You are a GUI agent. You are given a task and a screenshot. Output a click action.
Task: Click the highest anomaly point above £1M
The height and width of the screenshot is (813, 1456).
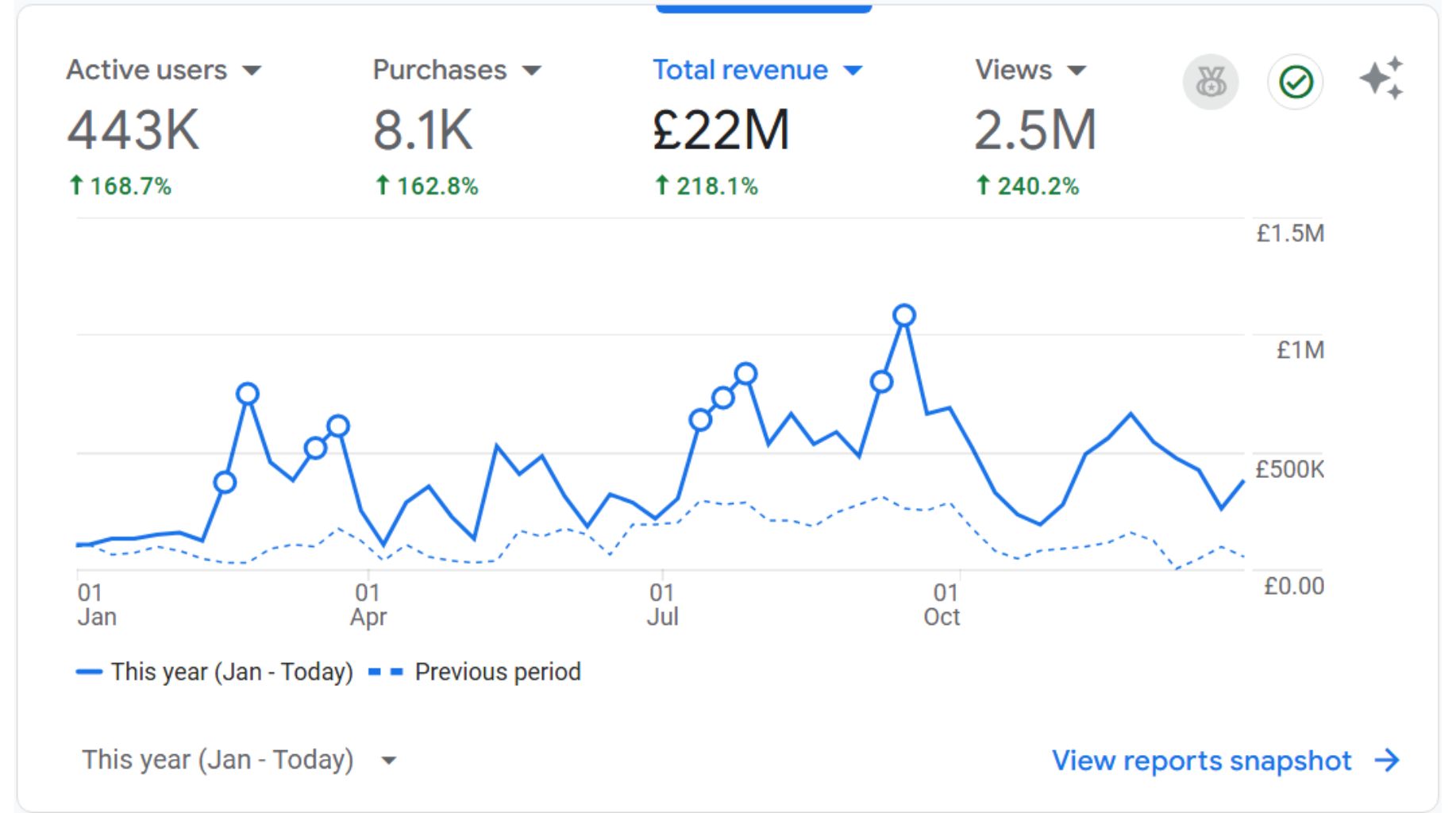pyautogui.click(x=903, y=316)
